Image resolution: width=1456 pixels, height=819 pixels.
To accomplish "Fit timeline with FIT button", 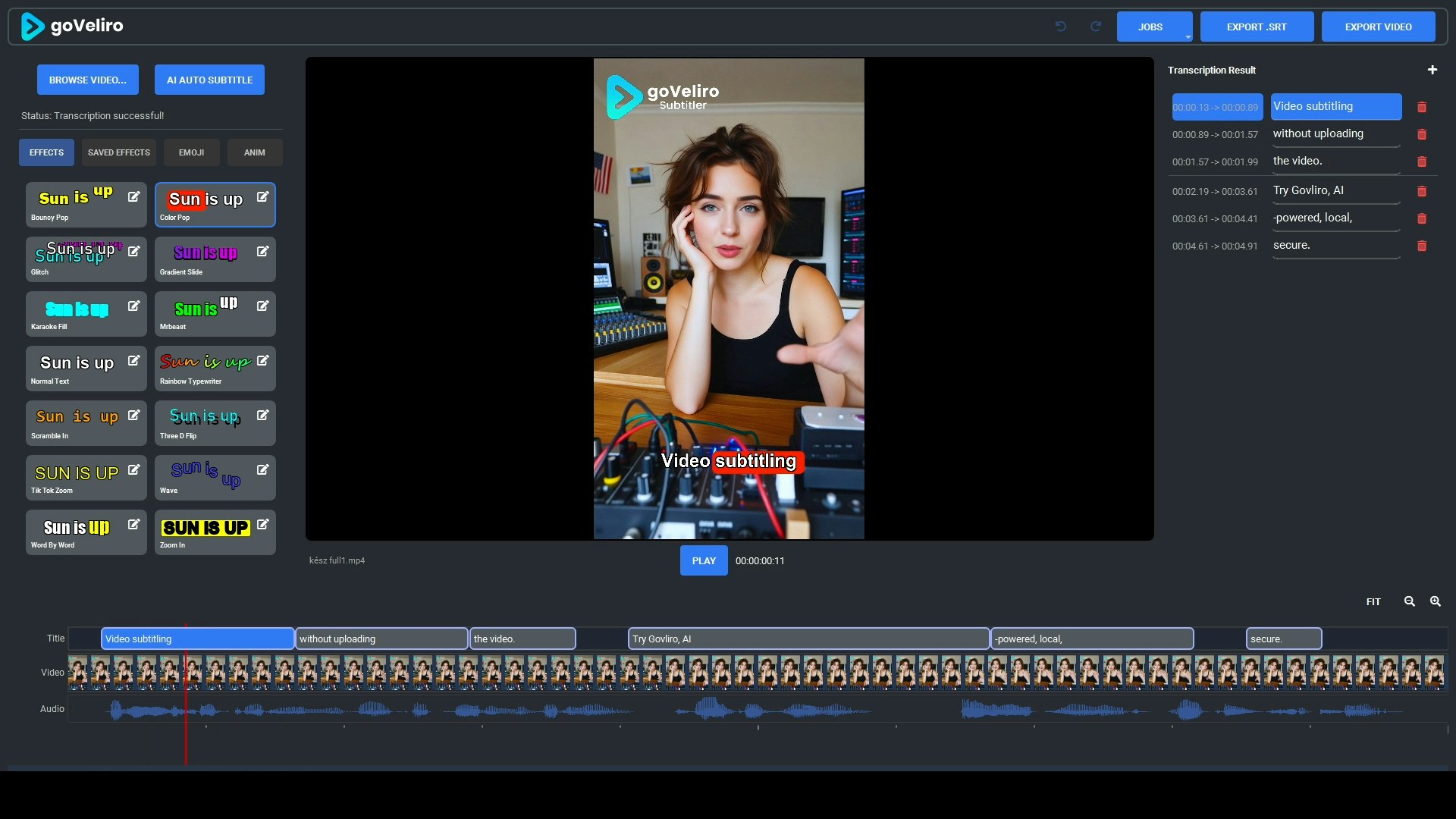I will pyautogui.click(x=1373, y=601).
